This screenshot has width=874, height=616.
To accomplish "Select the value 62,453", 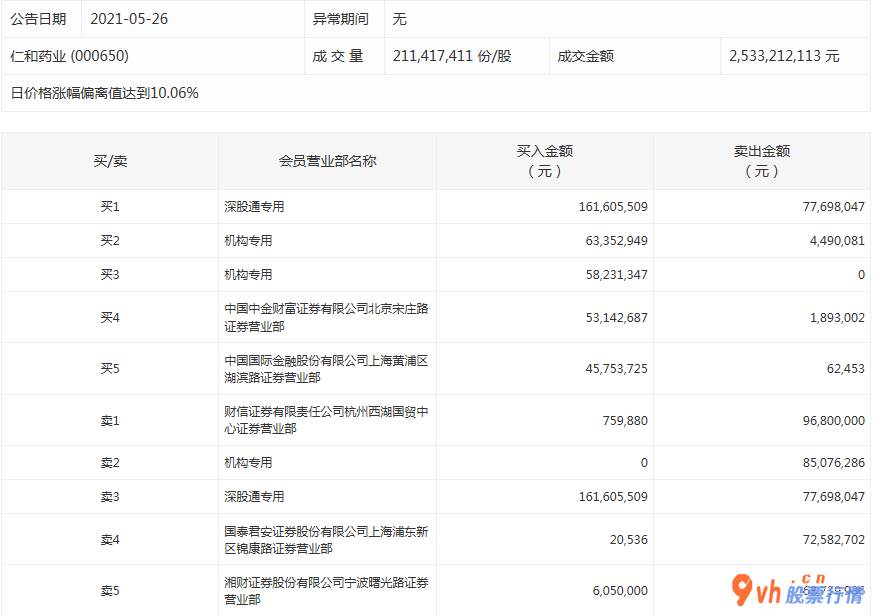I will [846, 368].
